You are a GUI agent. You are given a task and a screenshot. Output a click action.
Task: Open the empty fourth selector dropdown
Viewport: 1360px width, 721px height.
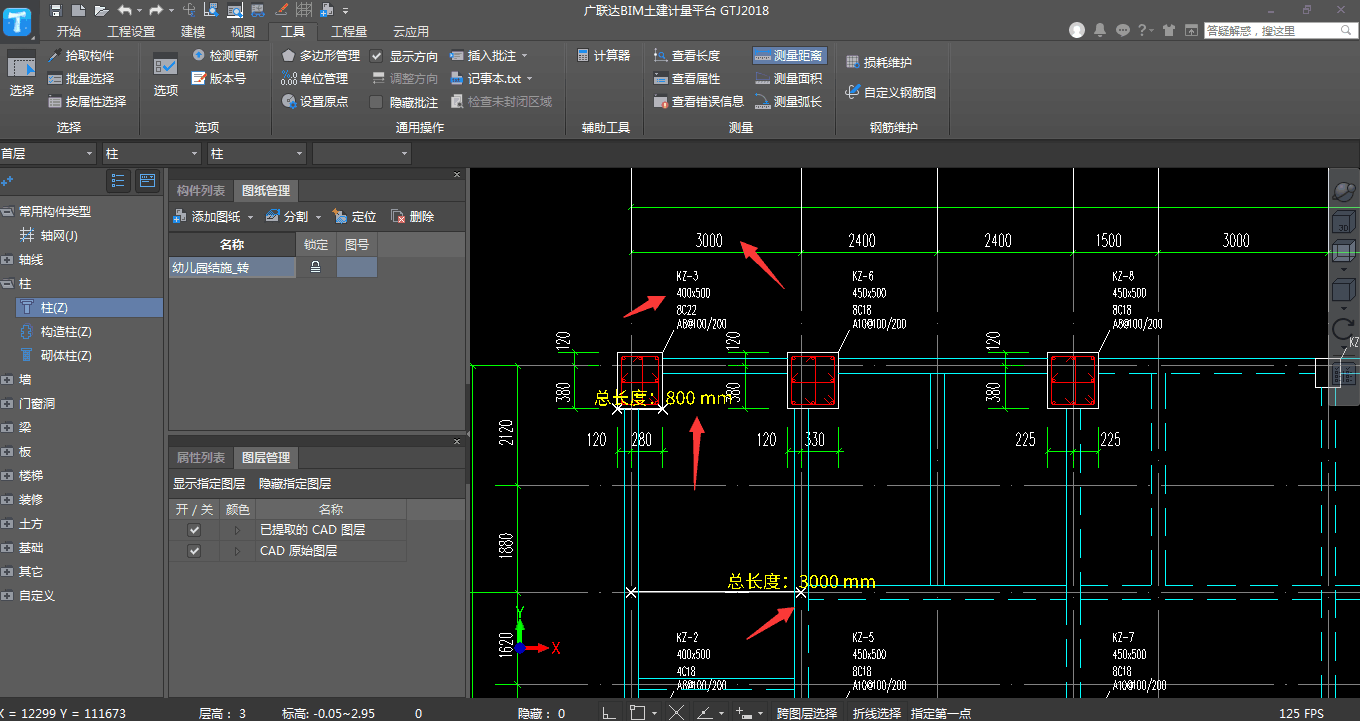coord(362,154)
